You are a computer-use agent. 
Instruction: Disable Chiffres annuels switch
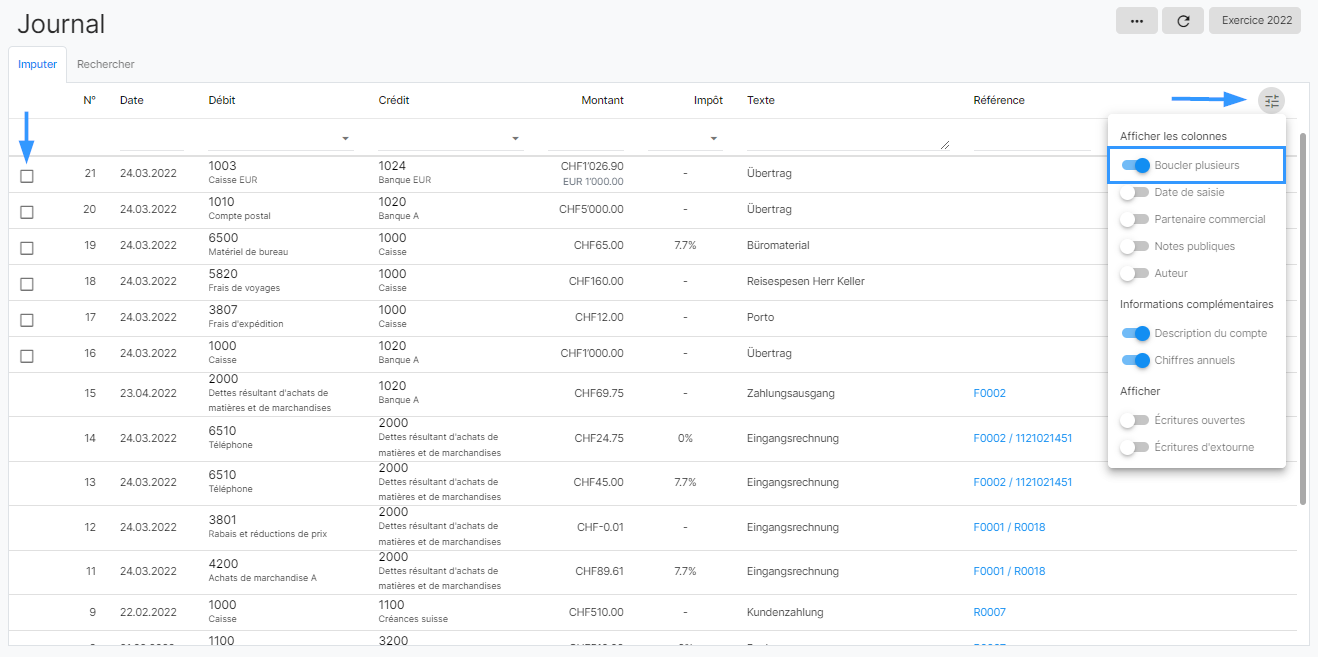coord(1135,360)
